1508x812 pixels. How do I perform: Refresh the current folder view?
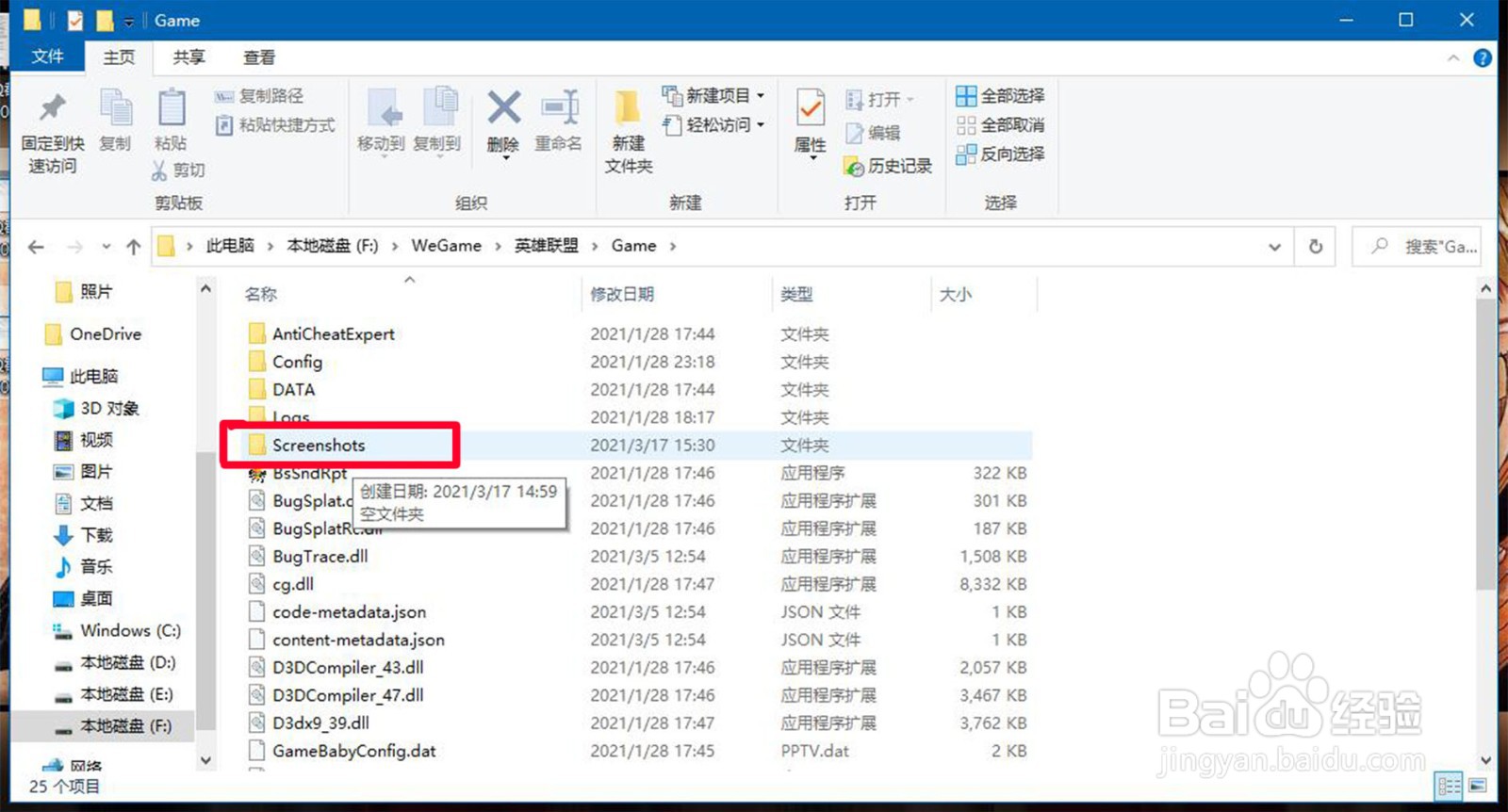pyautogui.click(x=1316, y=247)
